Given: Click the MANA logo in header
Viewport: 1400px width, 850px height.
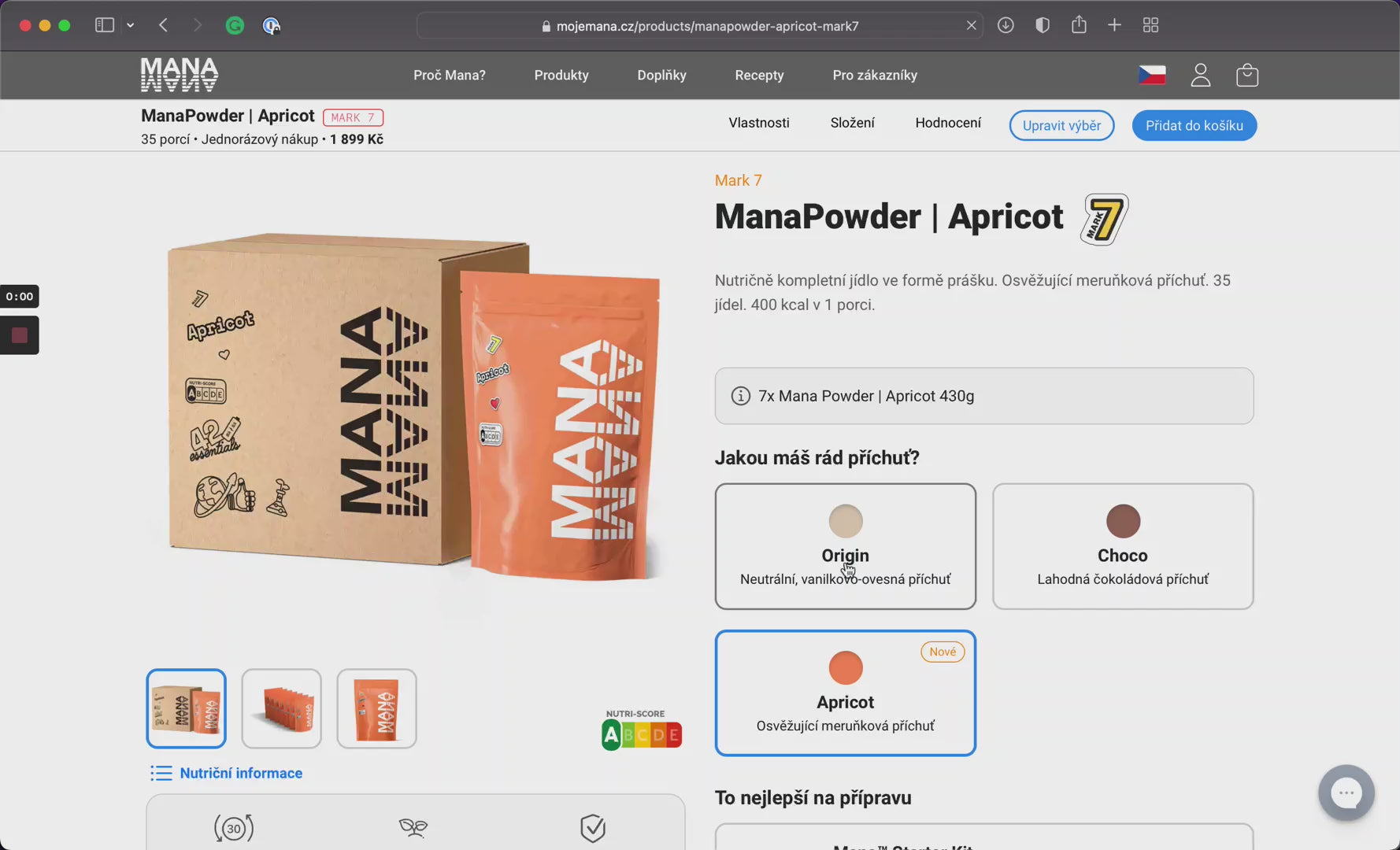Looking at the screenshot, I should coord(180,75).
